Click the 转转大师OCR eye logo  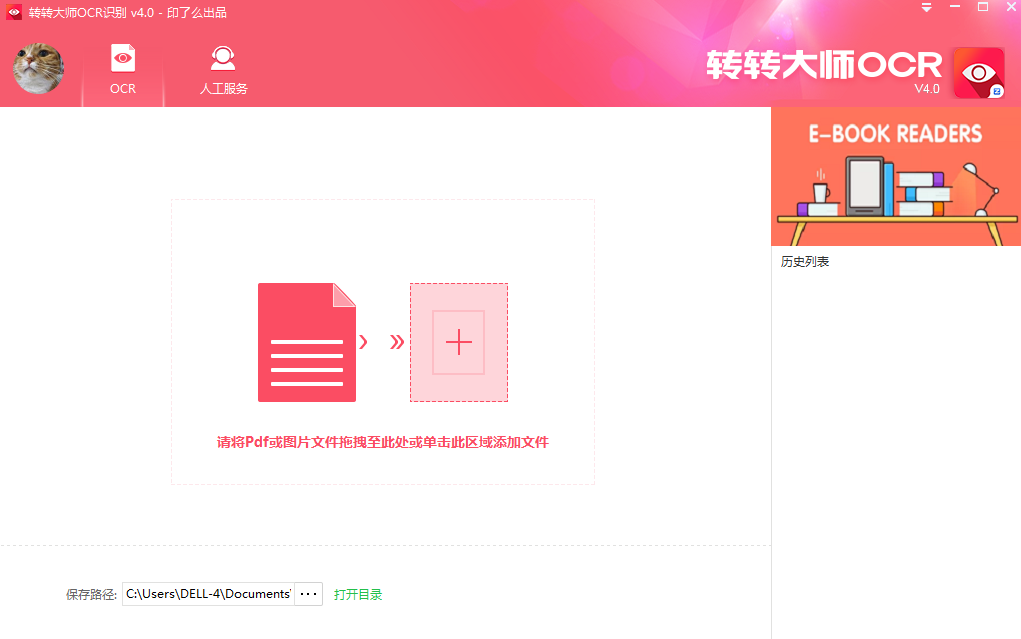977,71
